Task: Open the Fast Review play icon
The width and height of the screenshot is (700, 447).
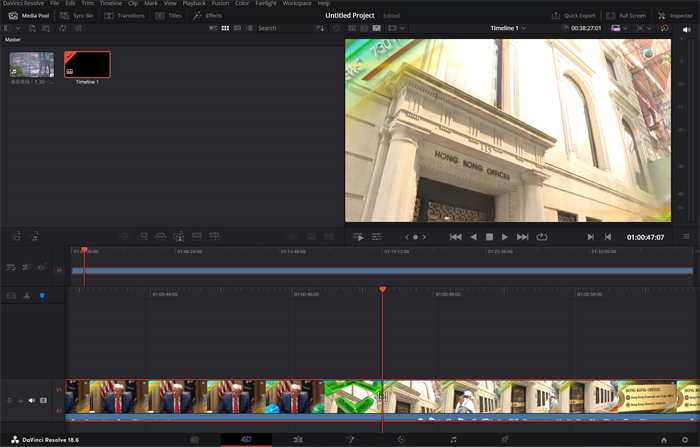Action: (x=358, y=237)
